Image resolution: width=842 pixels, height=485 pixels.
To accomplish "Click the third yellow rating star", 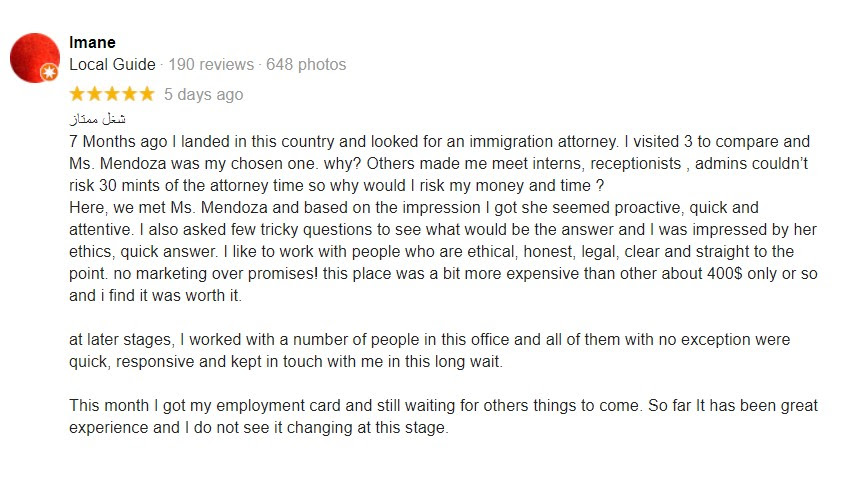I will pos(112,94).
